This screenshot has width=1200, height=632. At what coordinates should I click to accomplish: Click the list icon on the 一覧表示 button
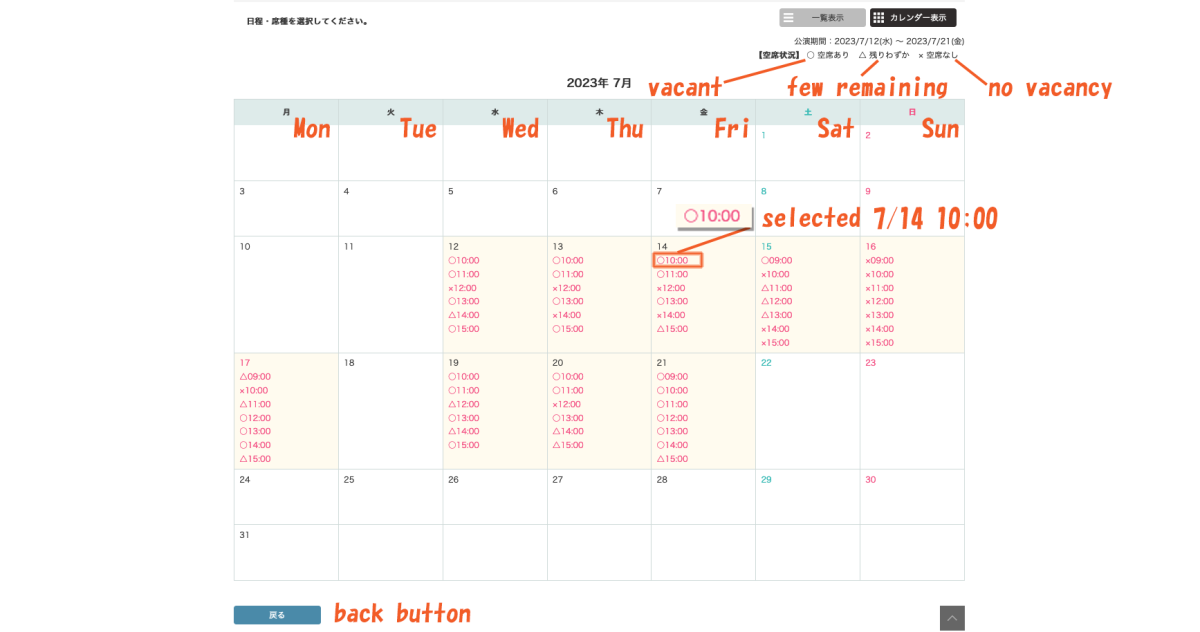(789, 18)
